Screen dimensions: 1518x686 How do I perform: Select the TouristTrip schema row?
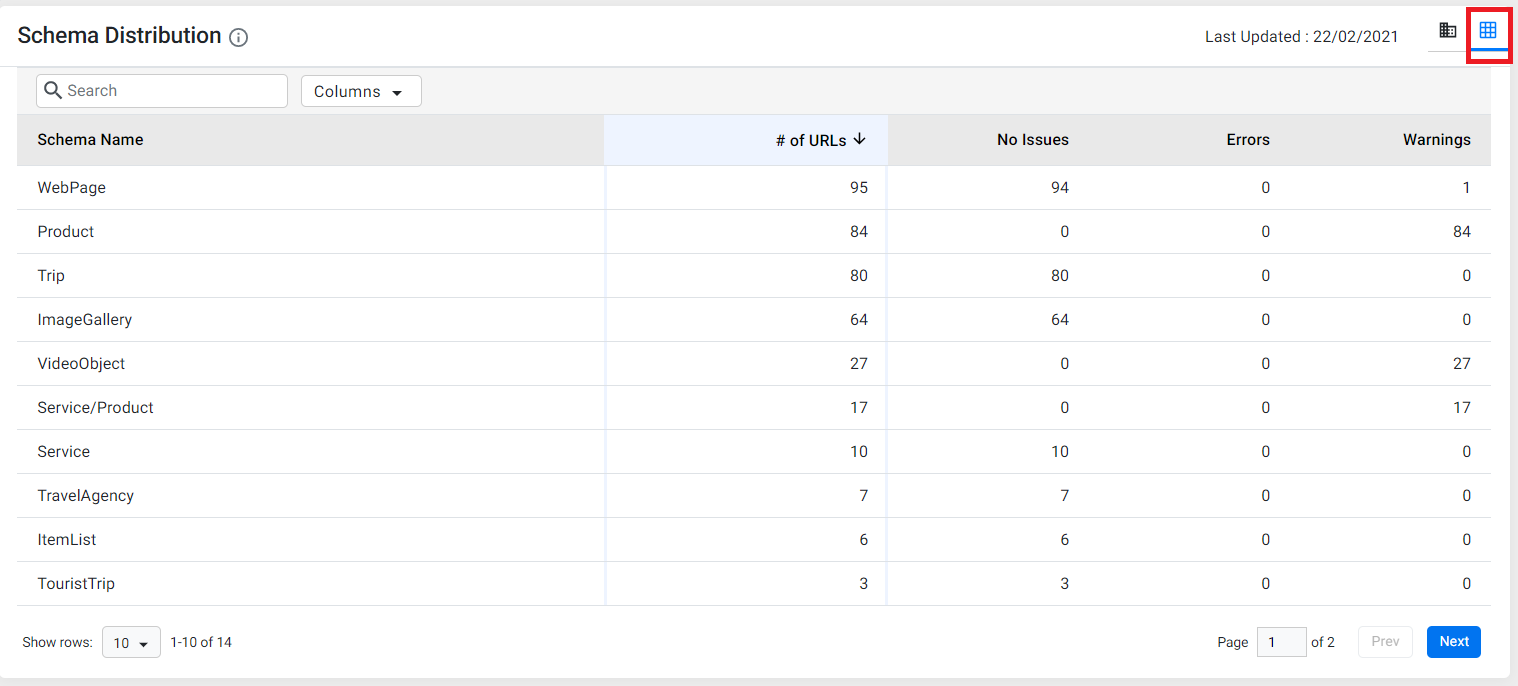pyautogui.click(x=754, y=584)
